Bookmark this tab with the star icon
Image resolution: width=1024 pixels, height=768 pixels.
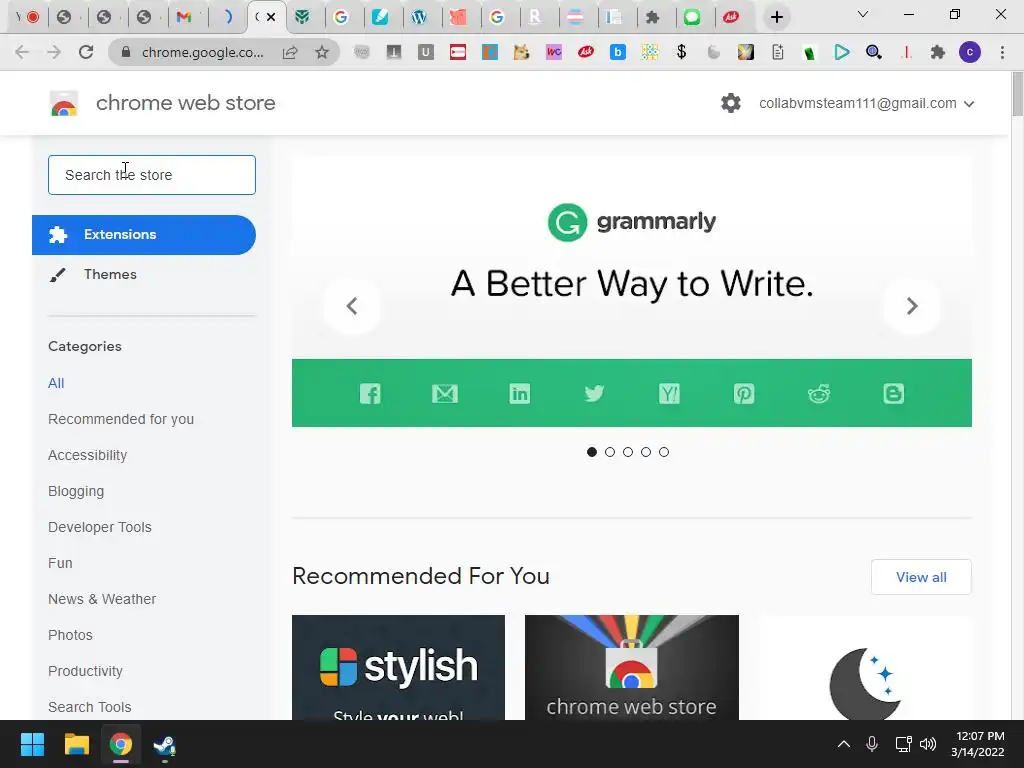click(x=322, y=52)
